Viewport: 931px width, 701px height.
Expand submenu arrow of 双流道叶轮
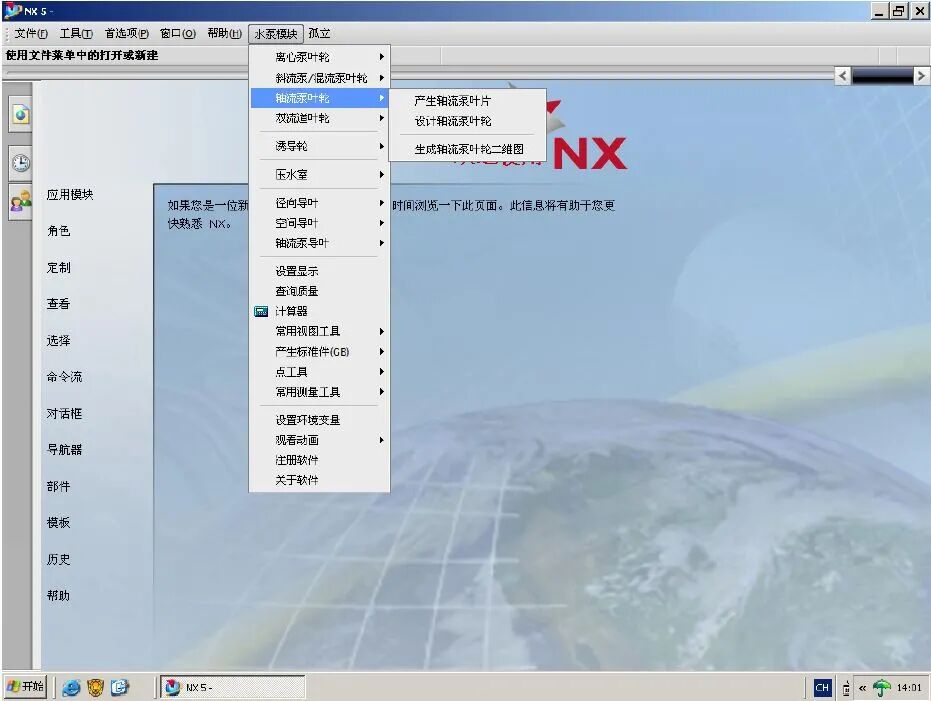pyautogui.click(x=382, y=118)
